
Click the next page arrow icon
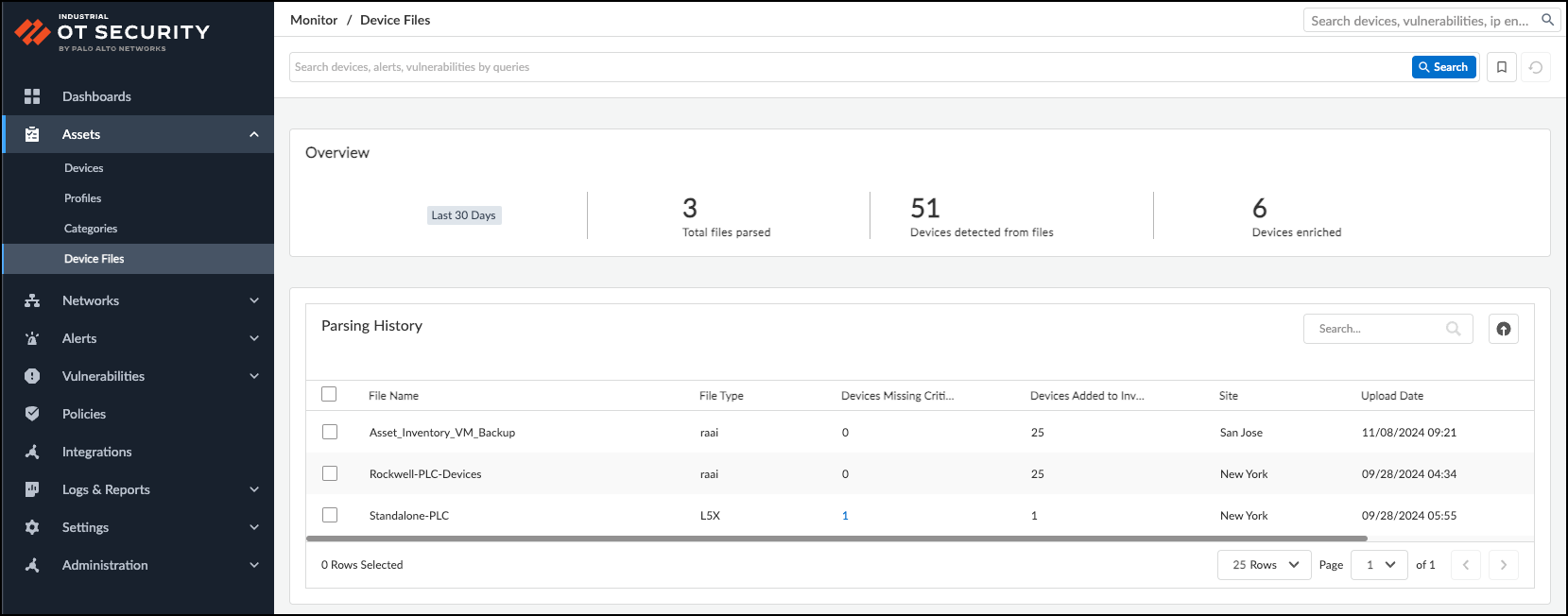1503,565
